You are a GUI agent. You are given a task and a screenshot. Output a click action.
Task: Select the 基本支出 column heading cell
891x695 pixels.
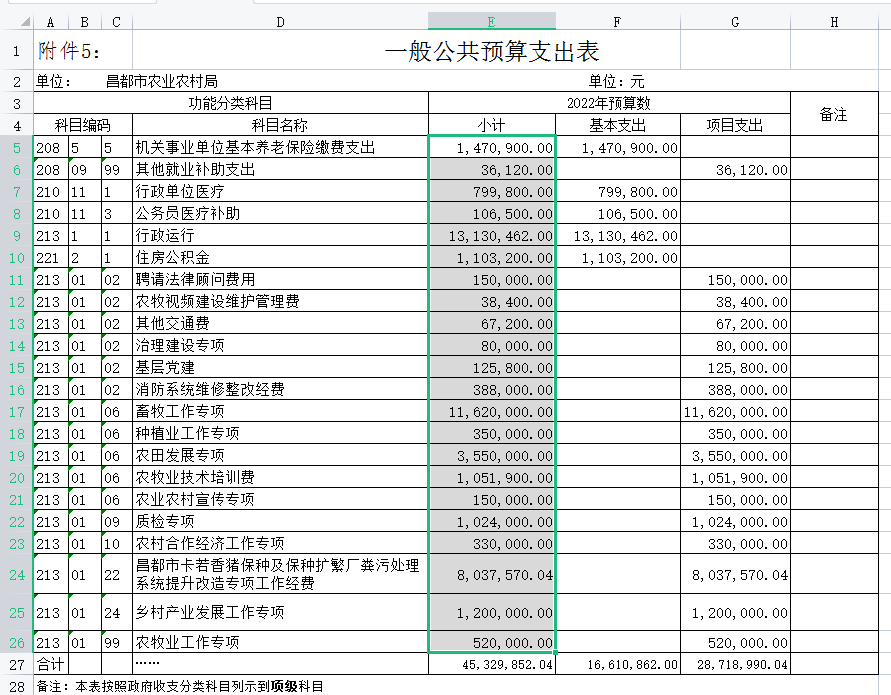coord(617,125)
